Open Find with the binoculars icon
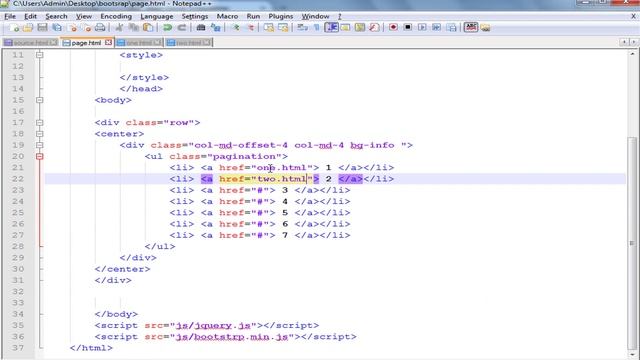The width and height of the screenshot is (640, 360). point(201,28)
